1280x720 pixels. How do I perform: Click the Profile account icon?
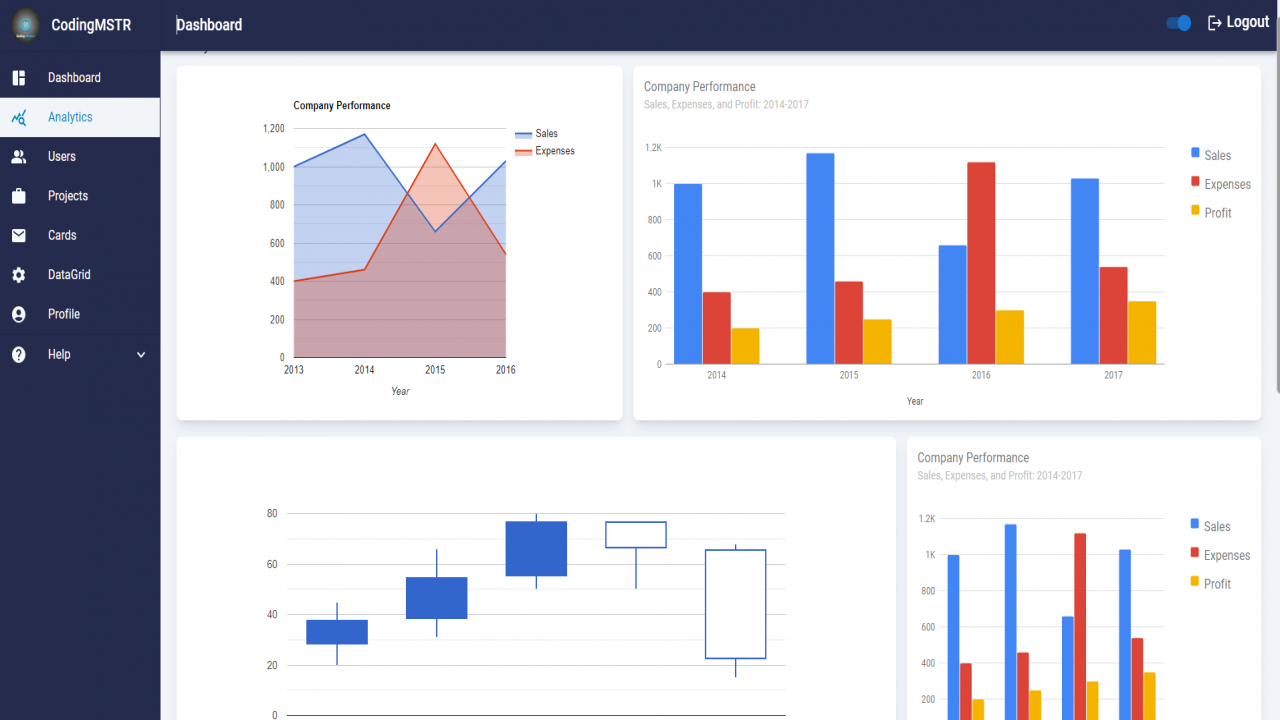(x=19, y=314)
